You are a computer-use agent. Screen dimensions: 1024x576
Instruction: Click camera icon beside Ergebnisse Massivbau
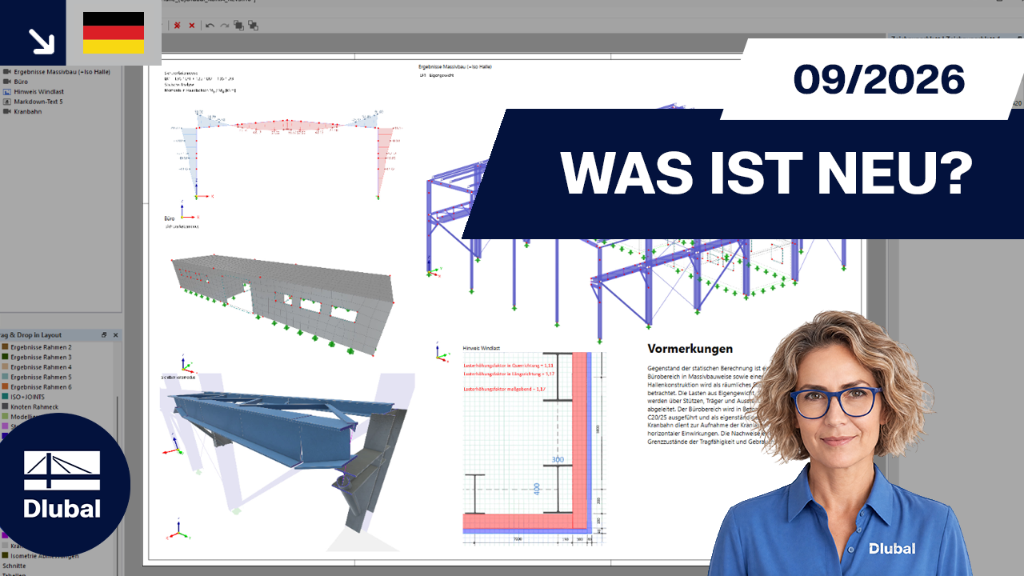[7, 72]
